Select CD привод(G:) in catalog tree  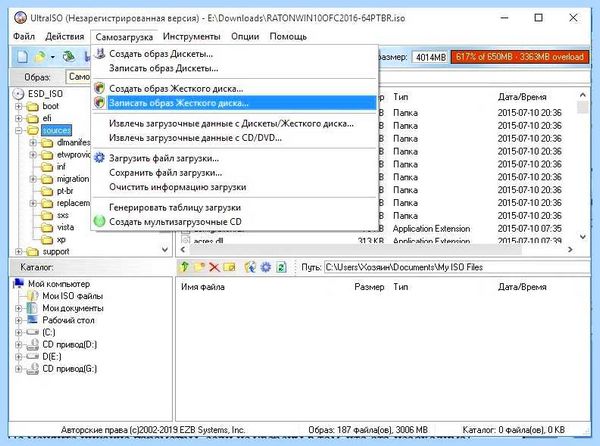(69, 369)
